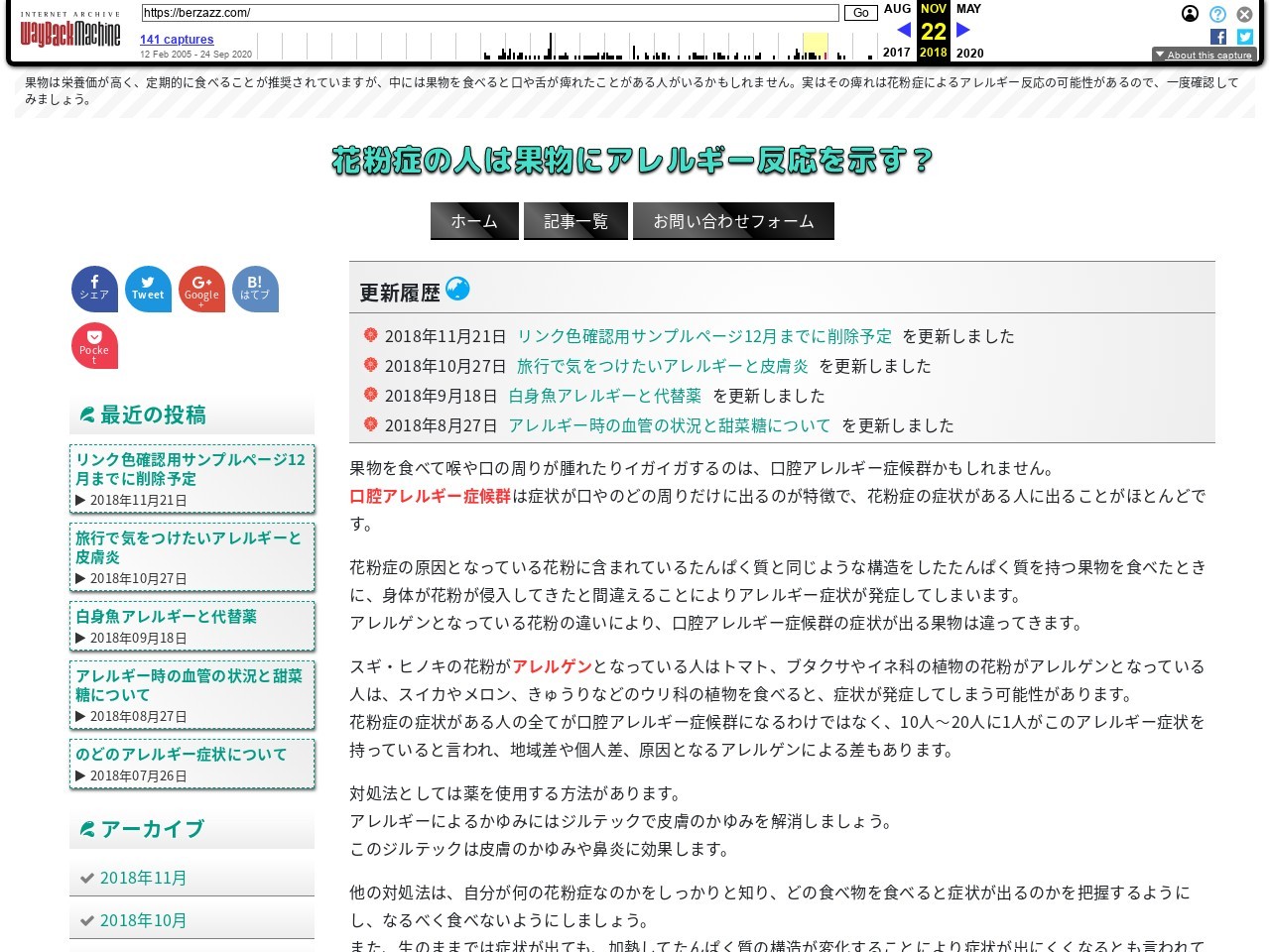Go to next capture with right arrow
Viewport: 1270px width, 952px height.
pos(962,30)
